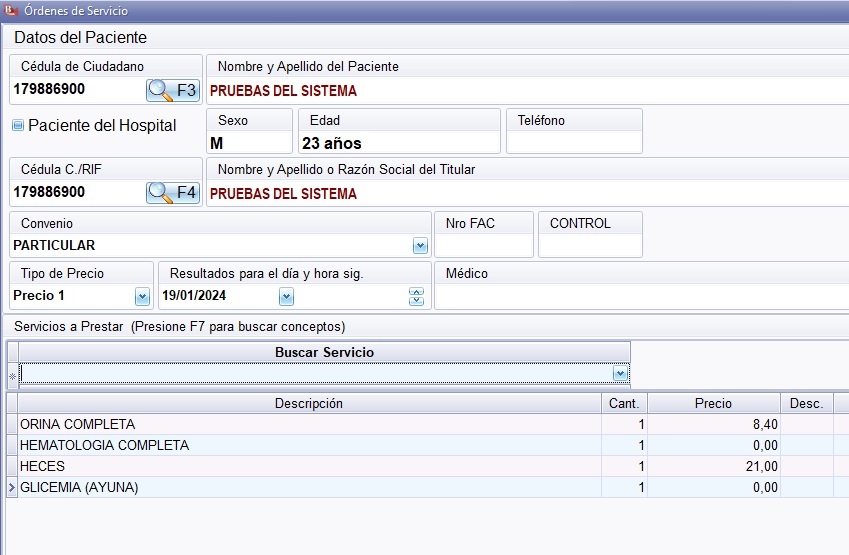
Task: Open the date picker for 19/01/2024
Action: click(x=286, y=297)
